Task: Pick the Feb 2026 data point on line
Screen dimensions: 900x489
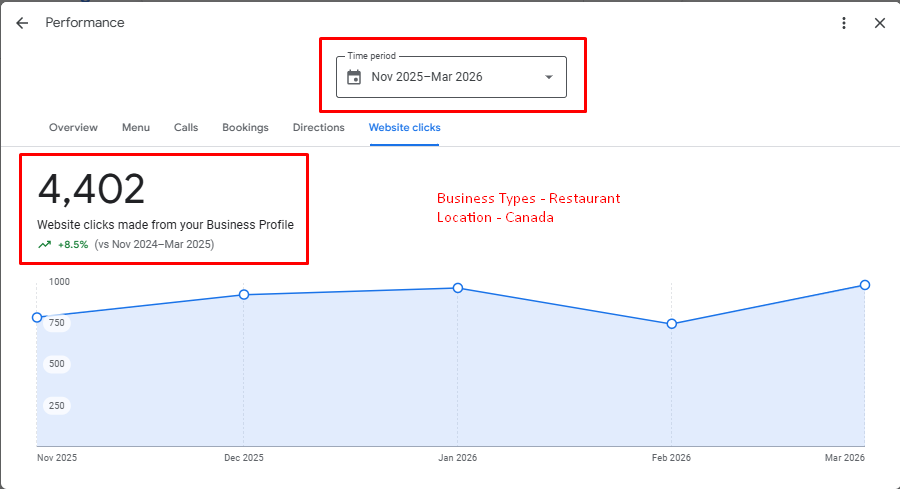Action: click(671, 324)
